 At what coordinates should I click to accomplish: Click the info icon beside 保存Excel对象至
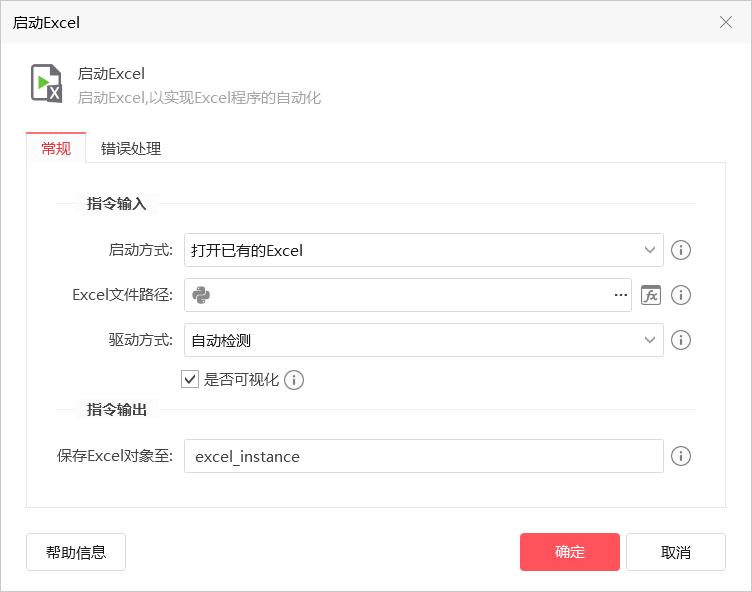point(681,456)
